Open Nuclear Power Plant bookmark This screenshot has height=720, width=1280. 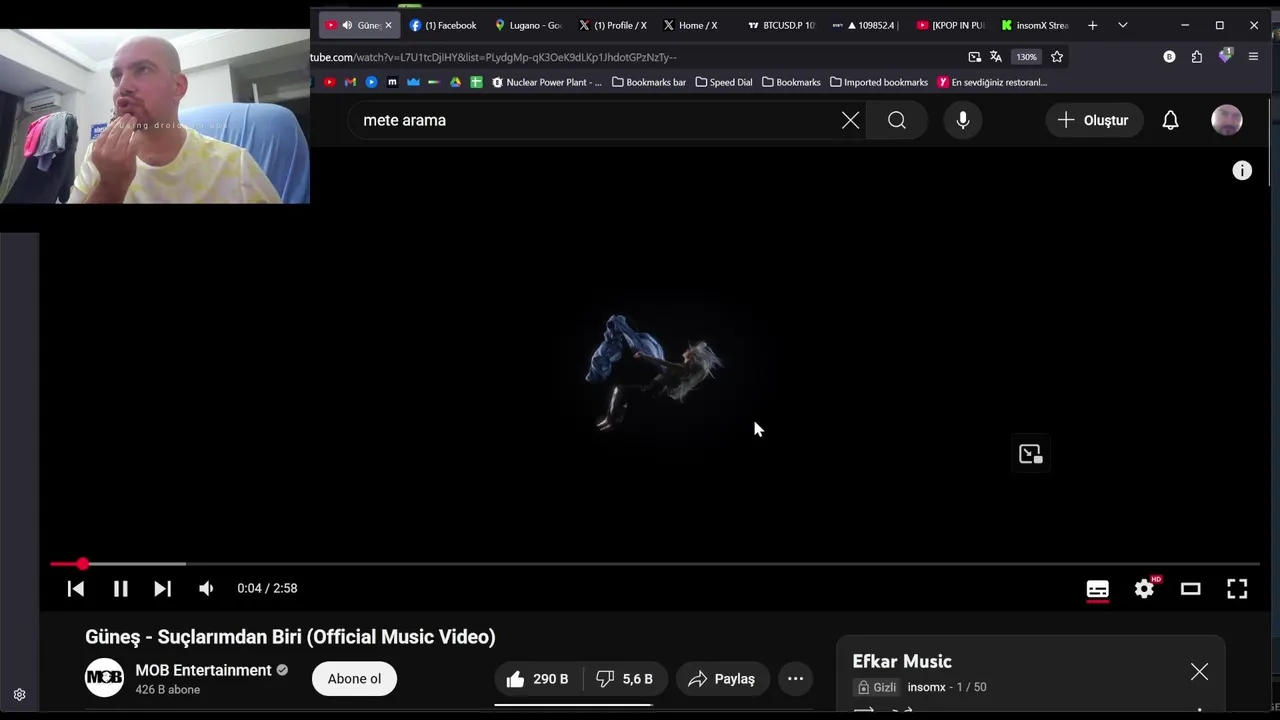547,82
